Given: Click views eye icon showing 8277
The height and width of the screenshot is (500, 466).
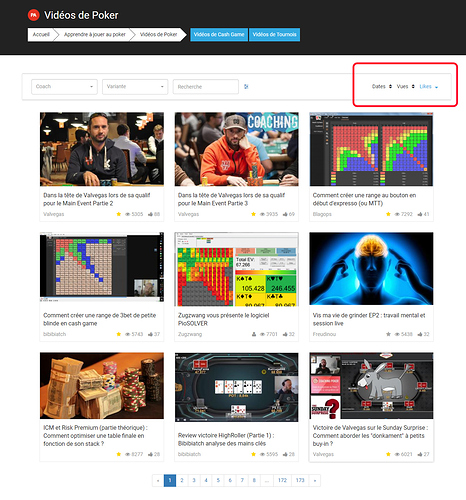Looking at the screenshot, I should point(127,454).
